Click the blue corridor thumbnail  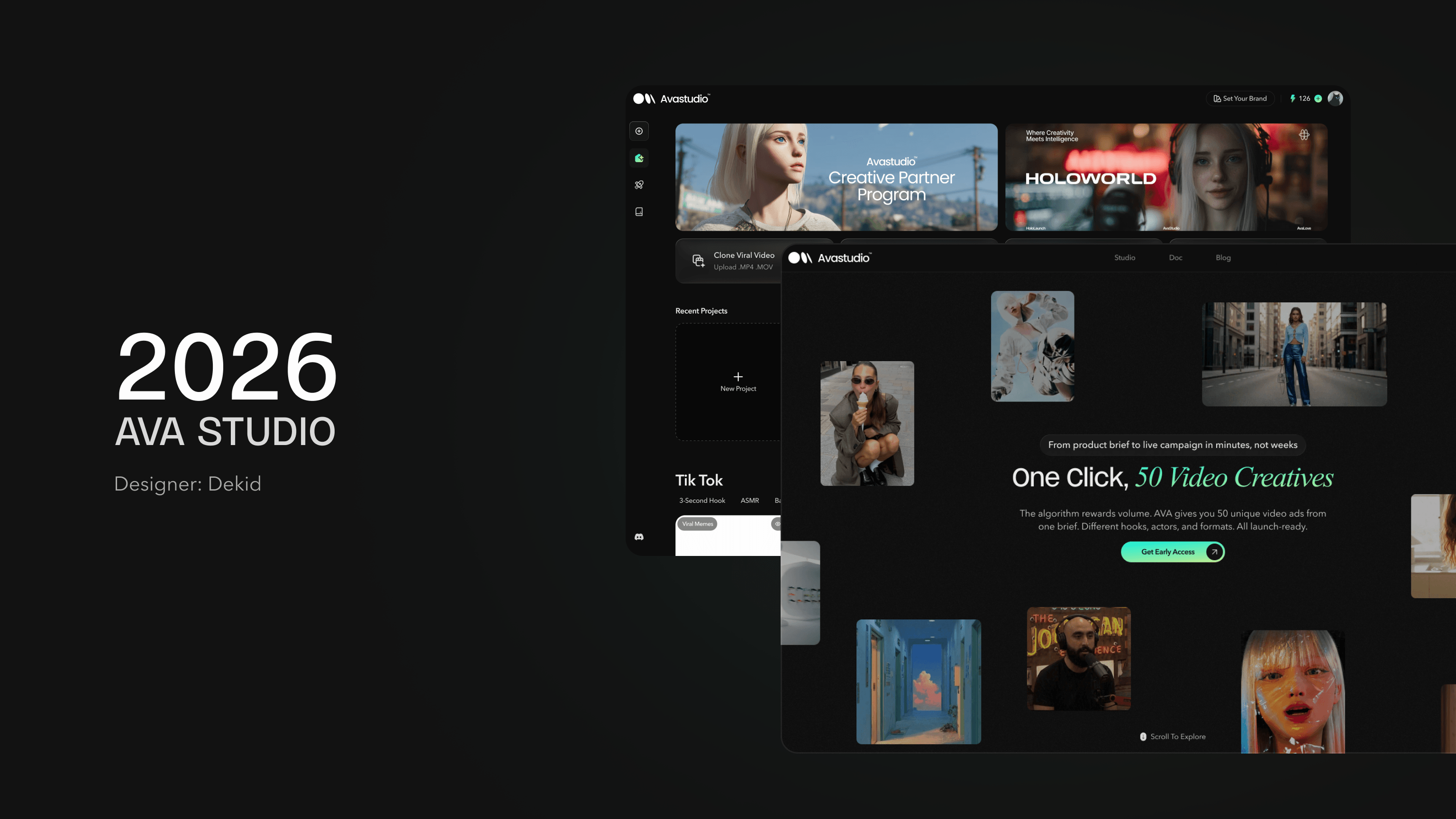(x=919, y=682)
